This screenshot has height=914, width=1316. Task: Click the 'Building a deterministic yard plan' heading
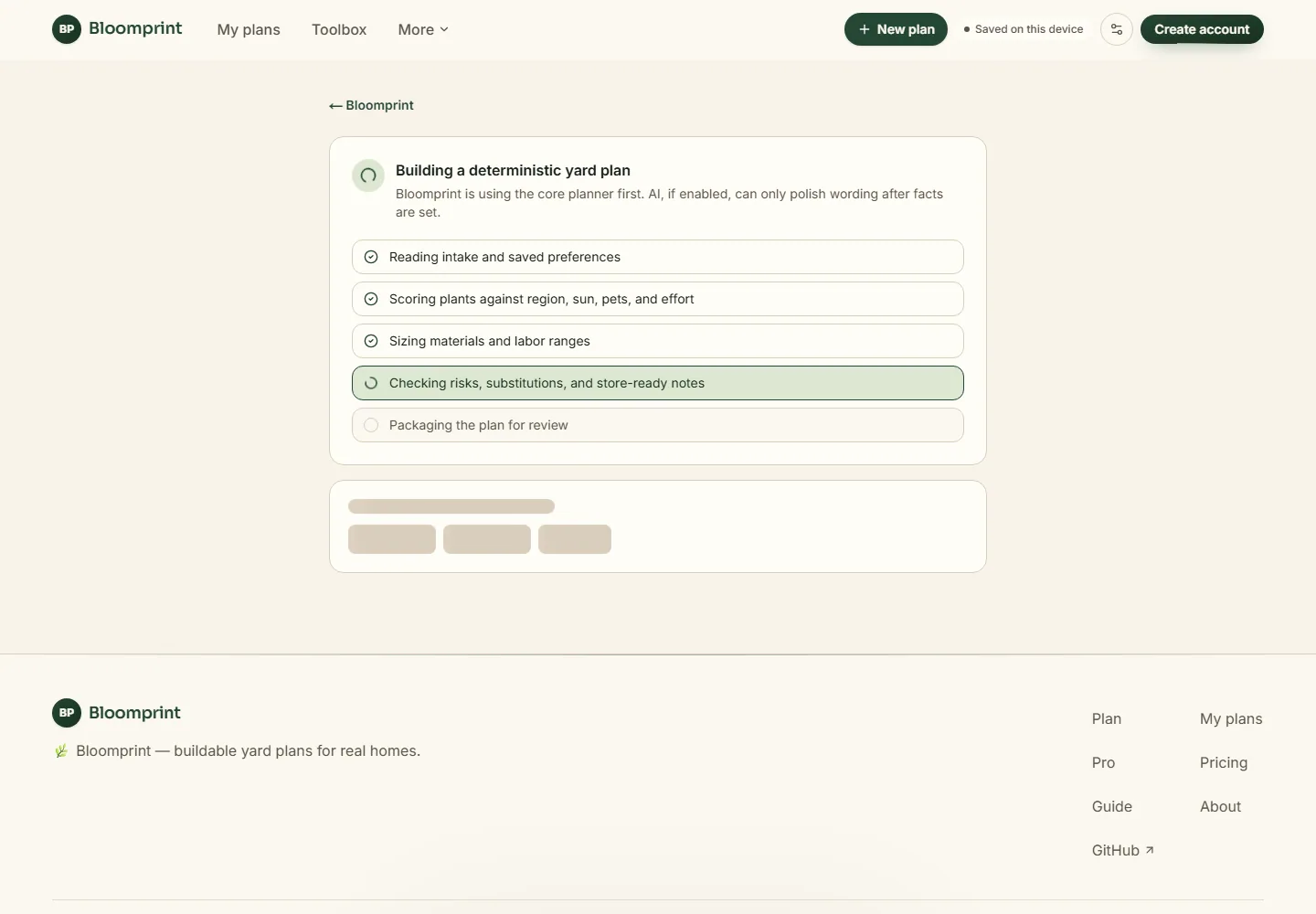point(513,170)
